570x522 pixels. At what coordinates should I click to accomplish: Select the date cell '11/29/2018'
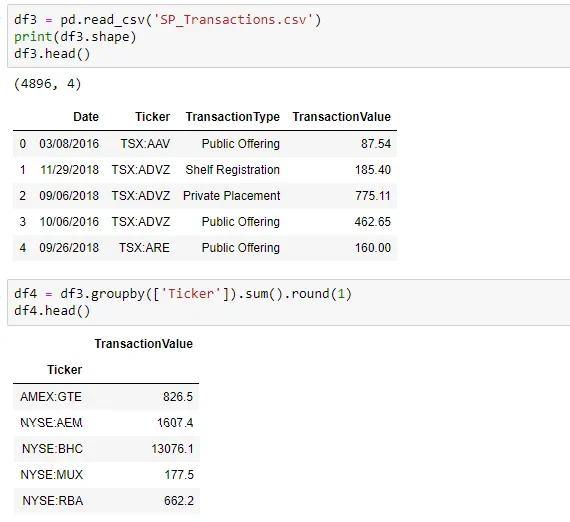69,170
